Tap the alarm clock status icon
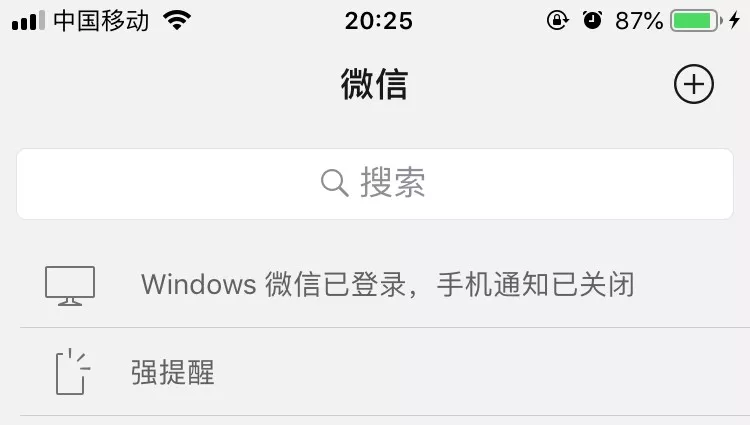 tap(592, 21)
